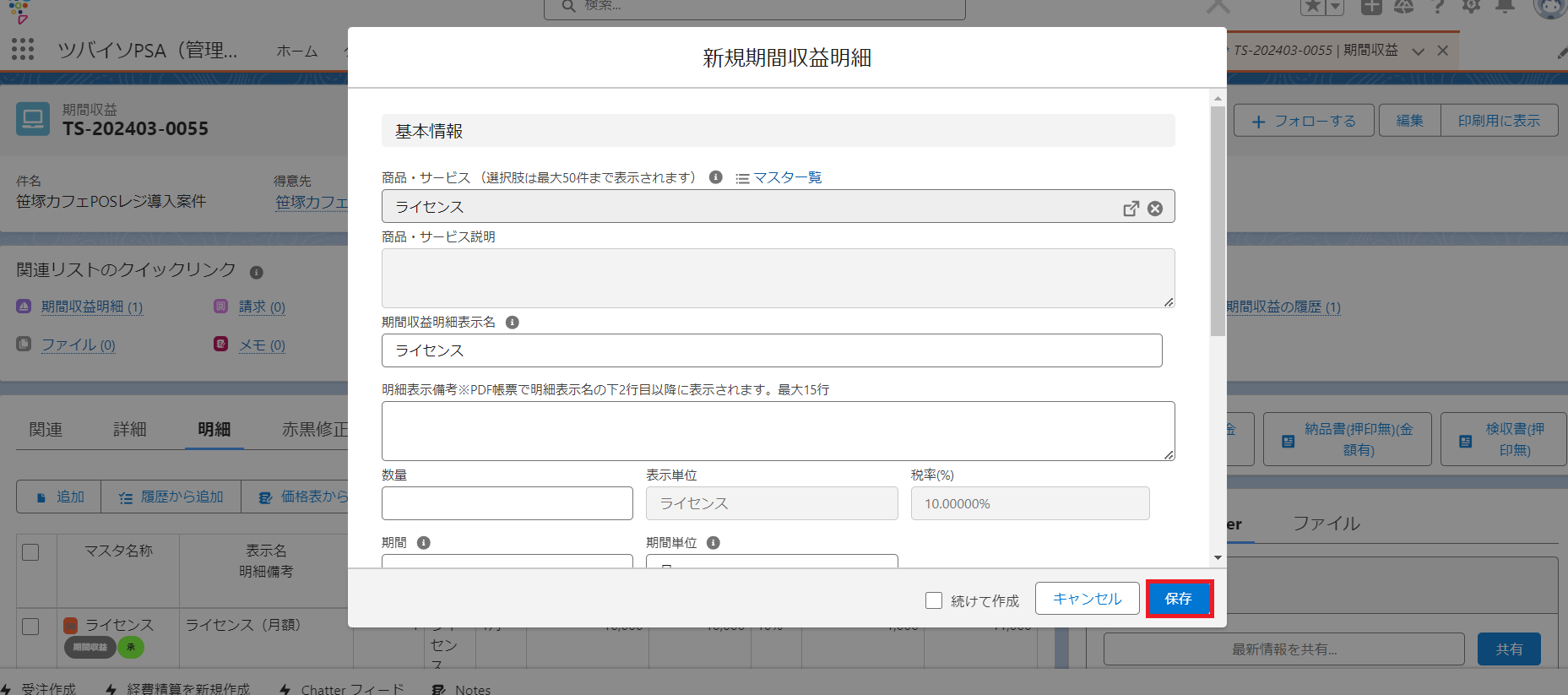Click the green 承 status badge

coord(130,647)
